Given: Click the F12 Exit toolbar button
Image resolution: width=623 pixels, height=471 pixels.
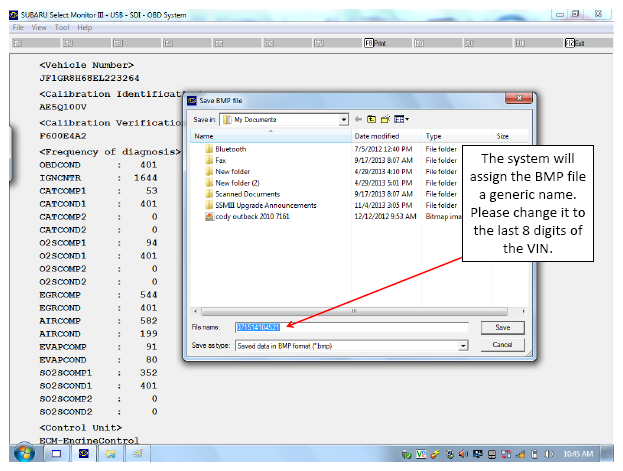Looking at the screenshot, I should 575,43.
